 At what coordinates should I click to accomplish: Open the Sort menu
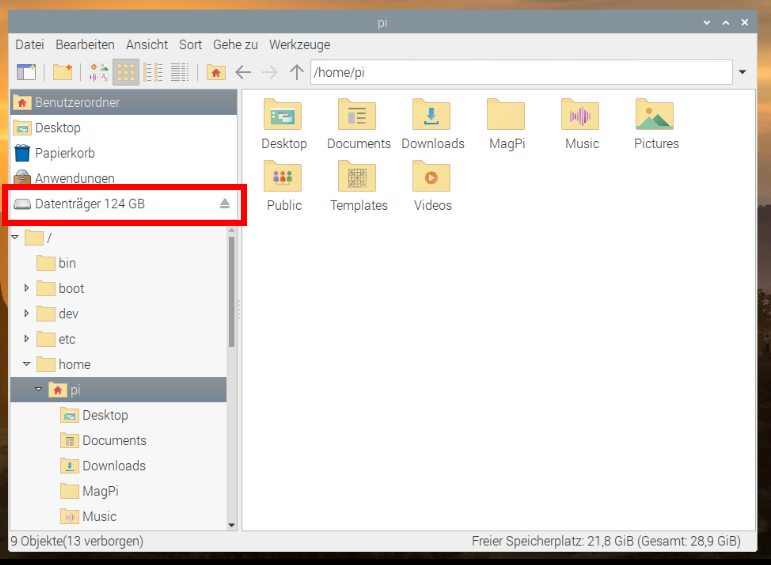pos(190,45)
